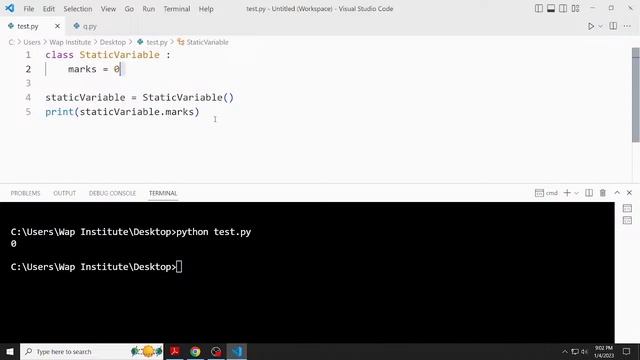Close the test.py tab
Image resolution: width=640 pixels, height=360 pixels.
(57, 26)
